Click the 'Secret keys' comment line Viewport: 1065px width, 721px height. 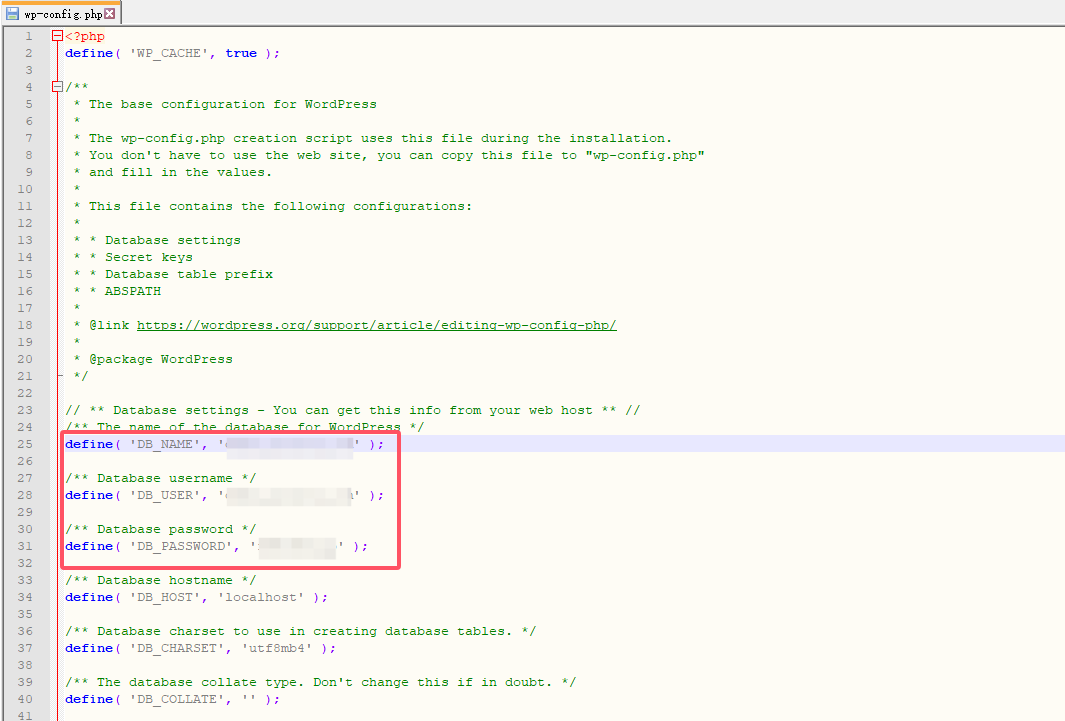(149, 257)
